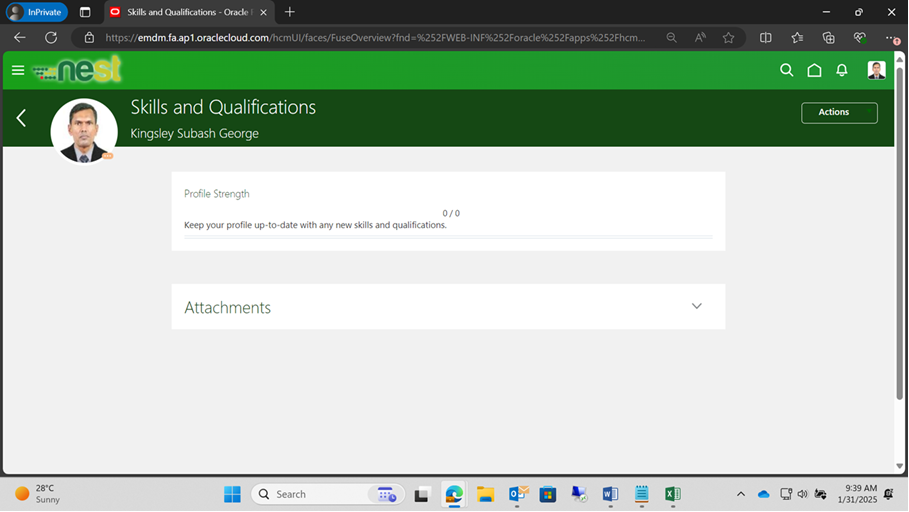Screen dimensions: 909x512
Task: Open Microsoft Edge on taskbar
Action: click(454, 494)
